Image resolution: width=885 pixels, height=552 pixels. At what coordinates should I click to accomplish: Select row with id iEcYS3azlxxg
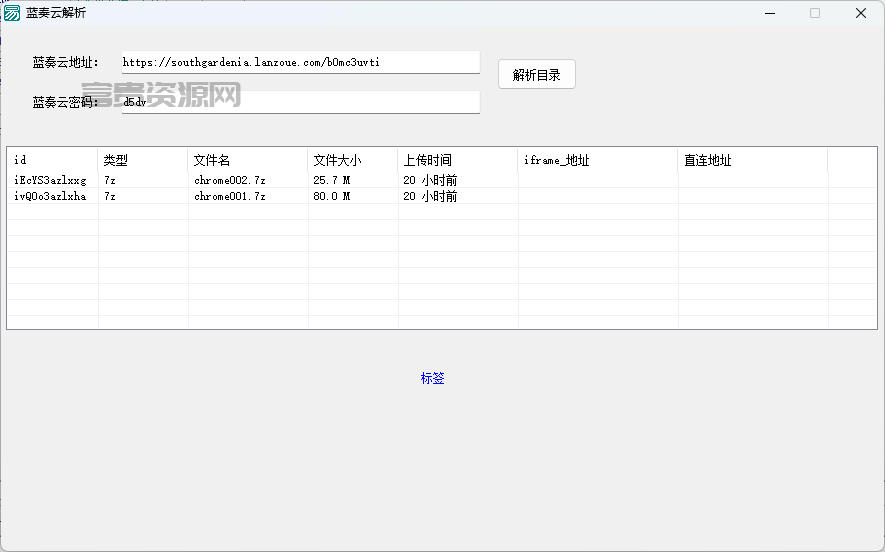click(x=442, y=180)
